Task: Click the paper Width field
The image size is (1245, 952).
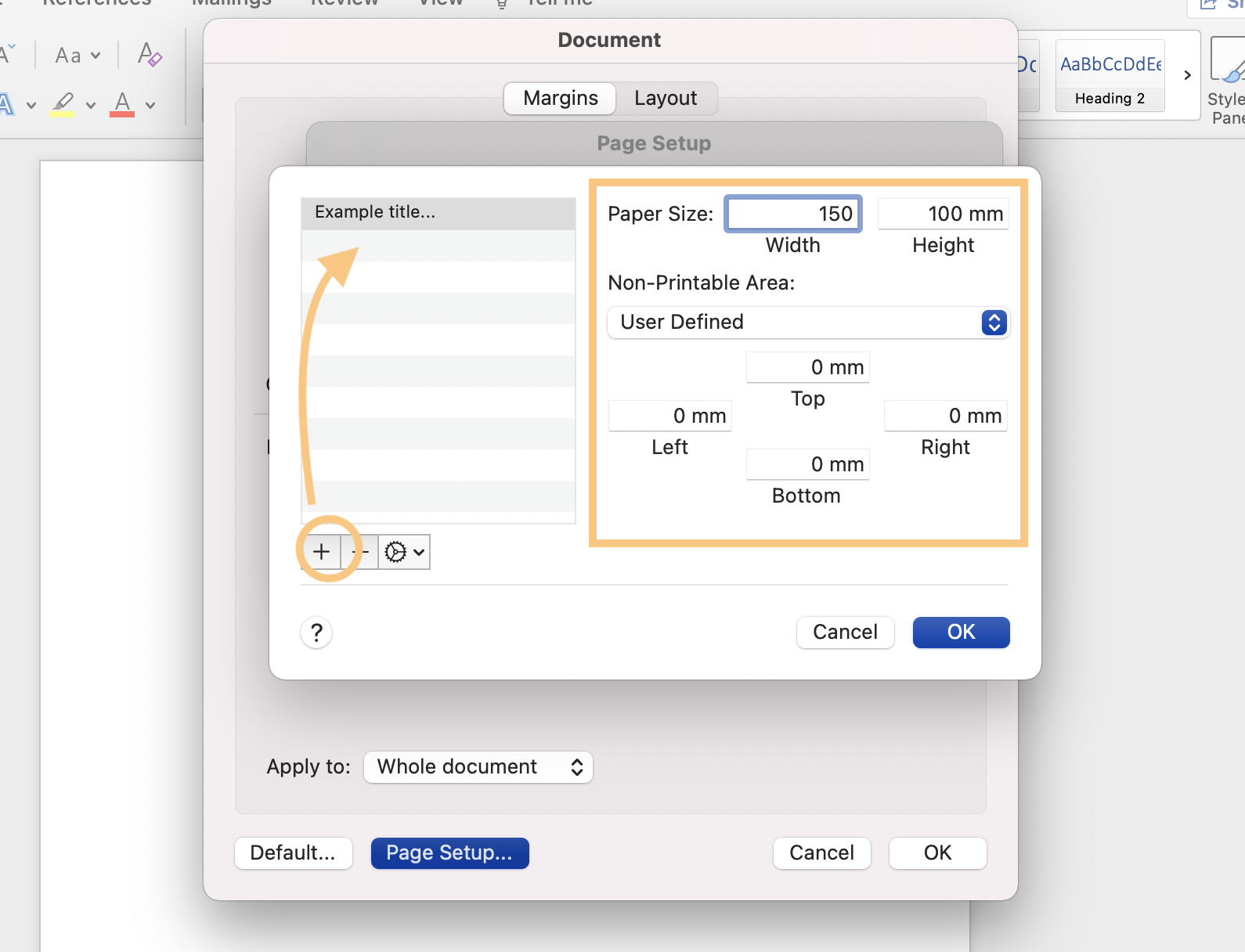Action: [793, 214]
